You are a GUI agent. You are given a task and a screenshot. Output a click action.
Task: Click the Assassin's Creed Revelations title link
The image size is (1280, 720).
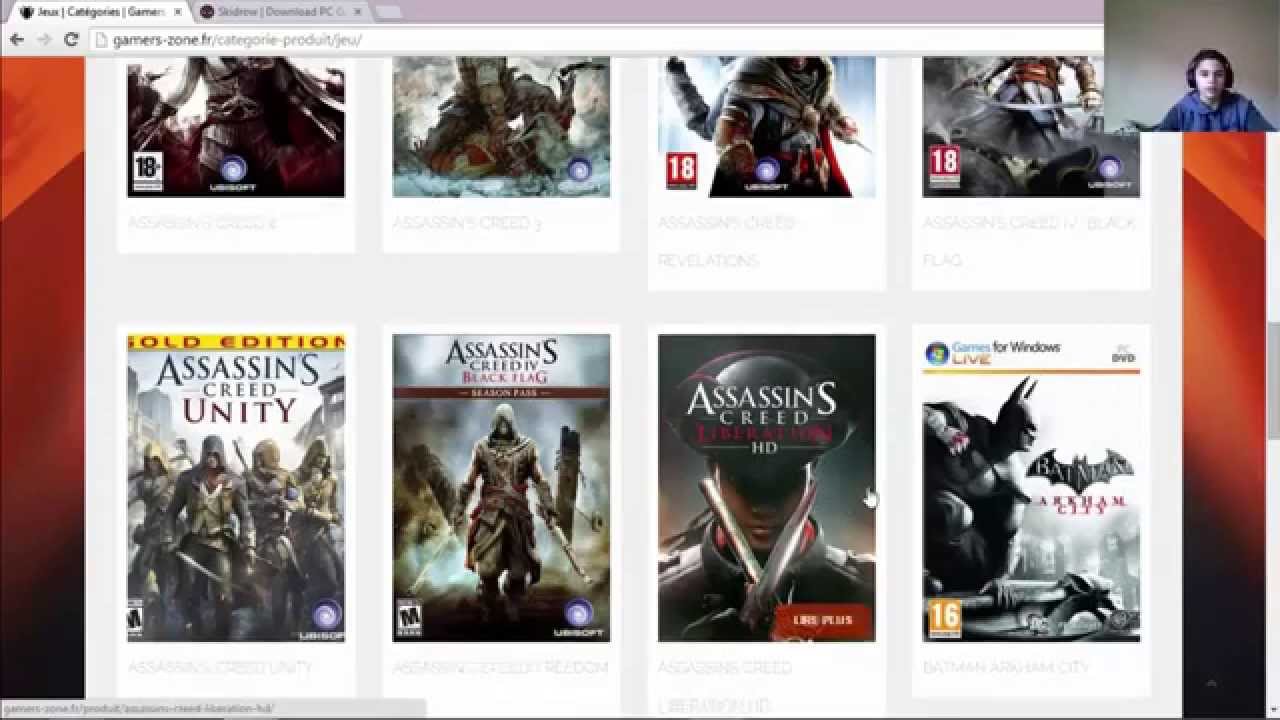[726, 242]
